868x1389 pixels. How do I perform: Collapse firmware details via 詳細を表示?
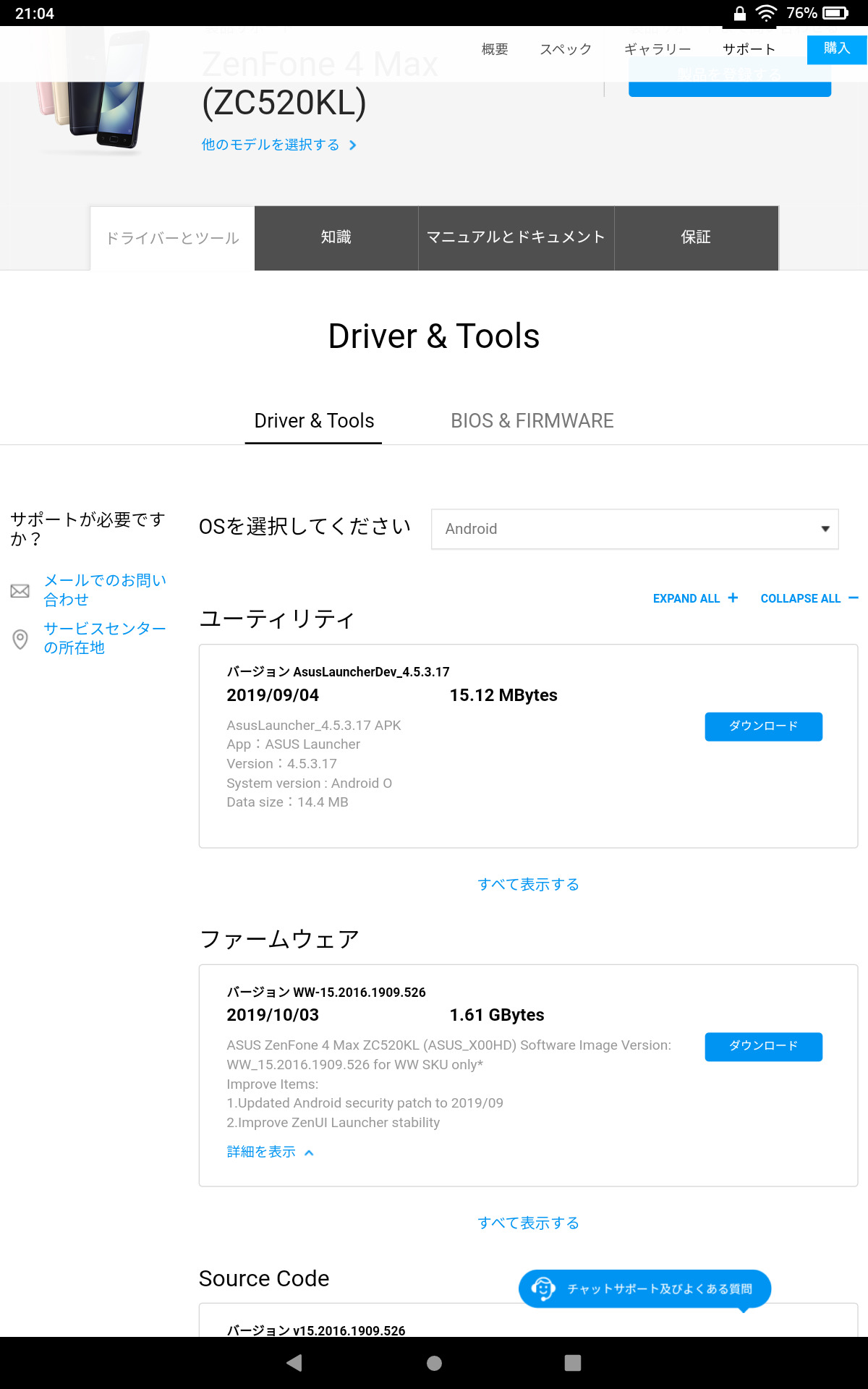click(x=270, y=1152)
